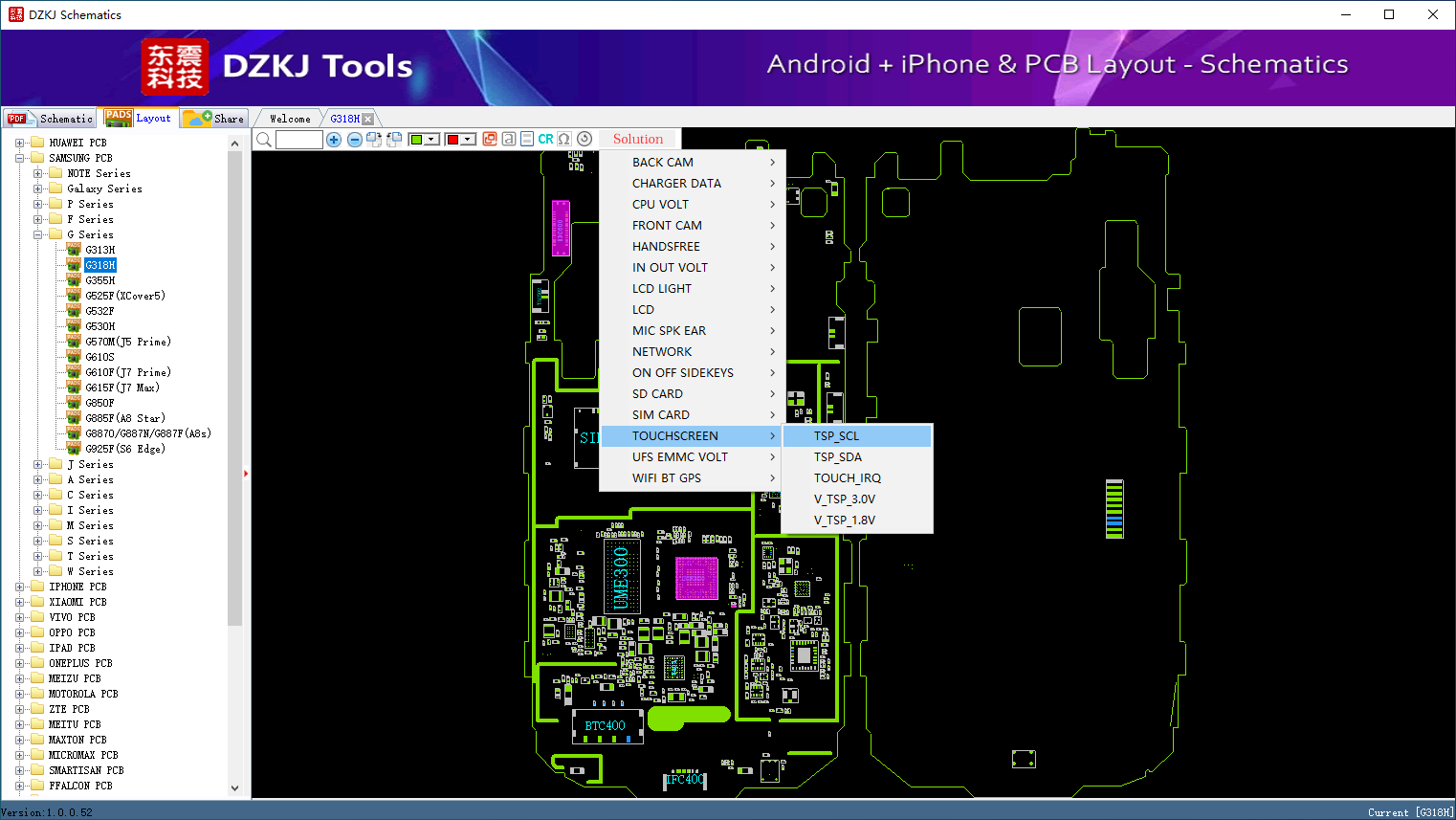The height and width of the screenshot is (820, 1456).
Task: Switch to the Layout tab
Action: coord(139,118)
